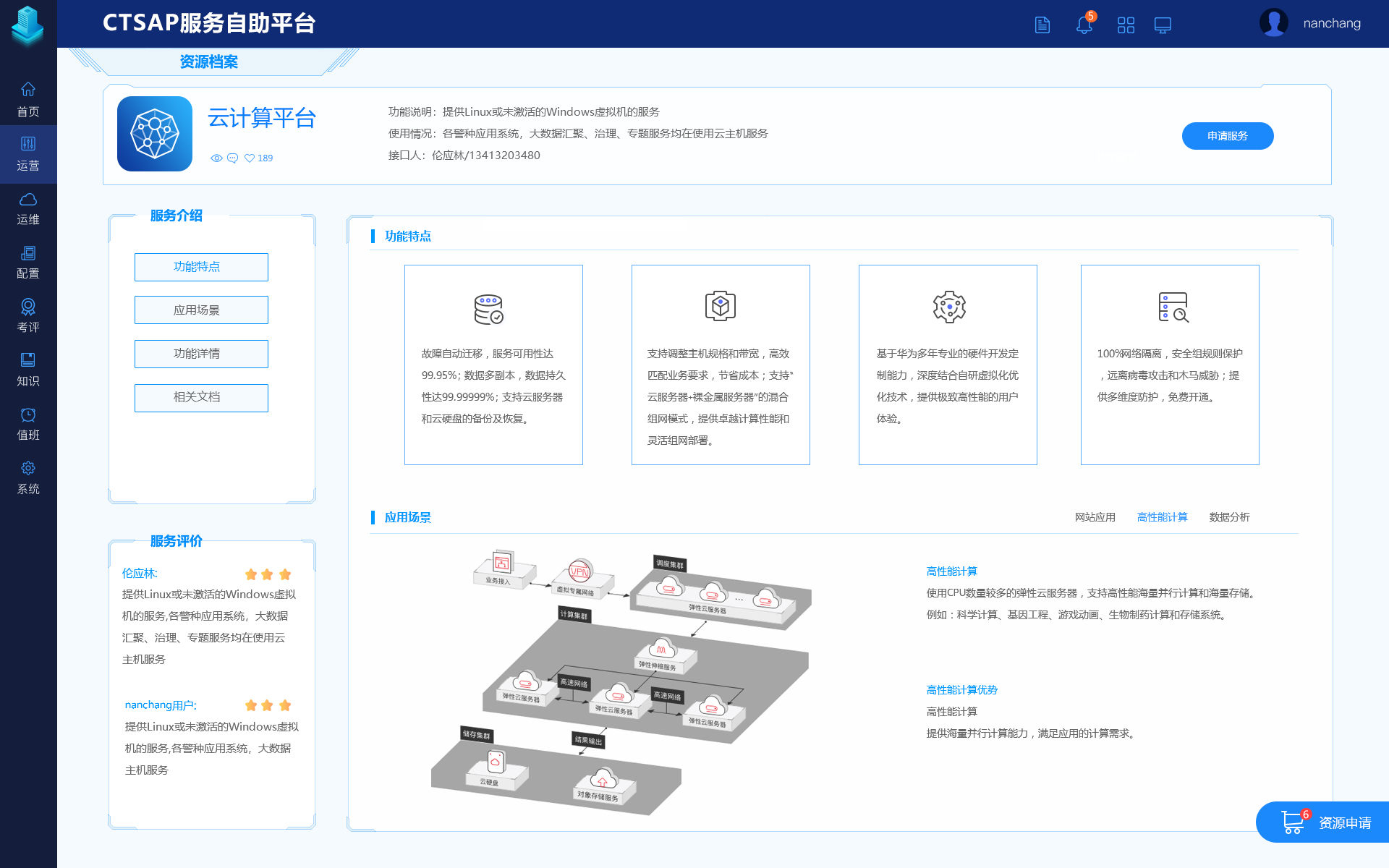Click the nanchang user avatar
The height and width of the screenshot is (868, 1389).
1273,23
